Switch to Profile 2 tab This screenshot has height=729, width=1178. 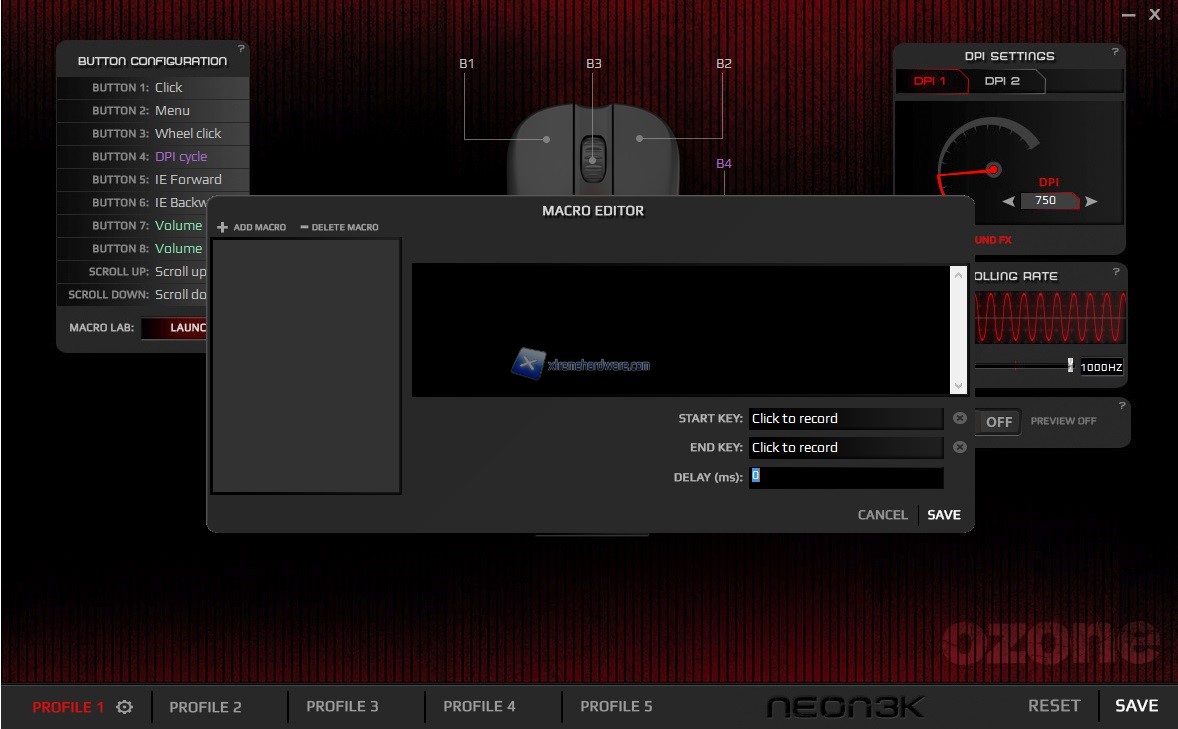[205, 707]
